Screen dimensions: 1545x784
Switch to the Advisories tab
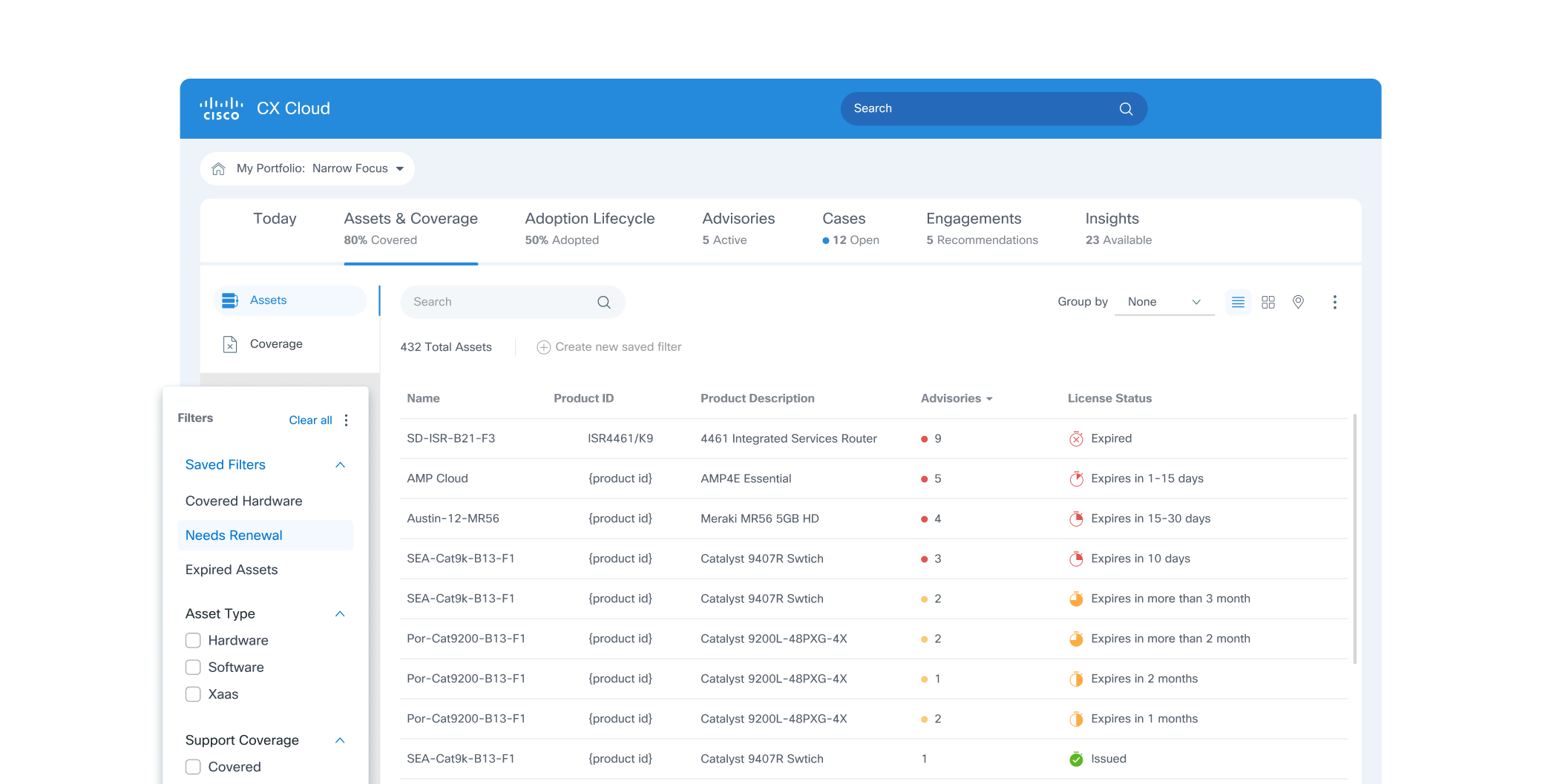pos(738,218)
